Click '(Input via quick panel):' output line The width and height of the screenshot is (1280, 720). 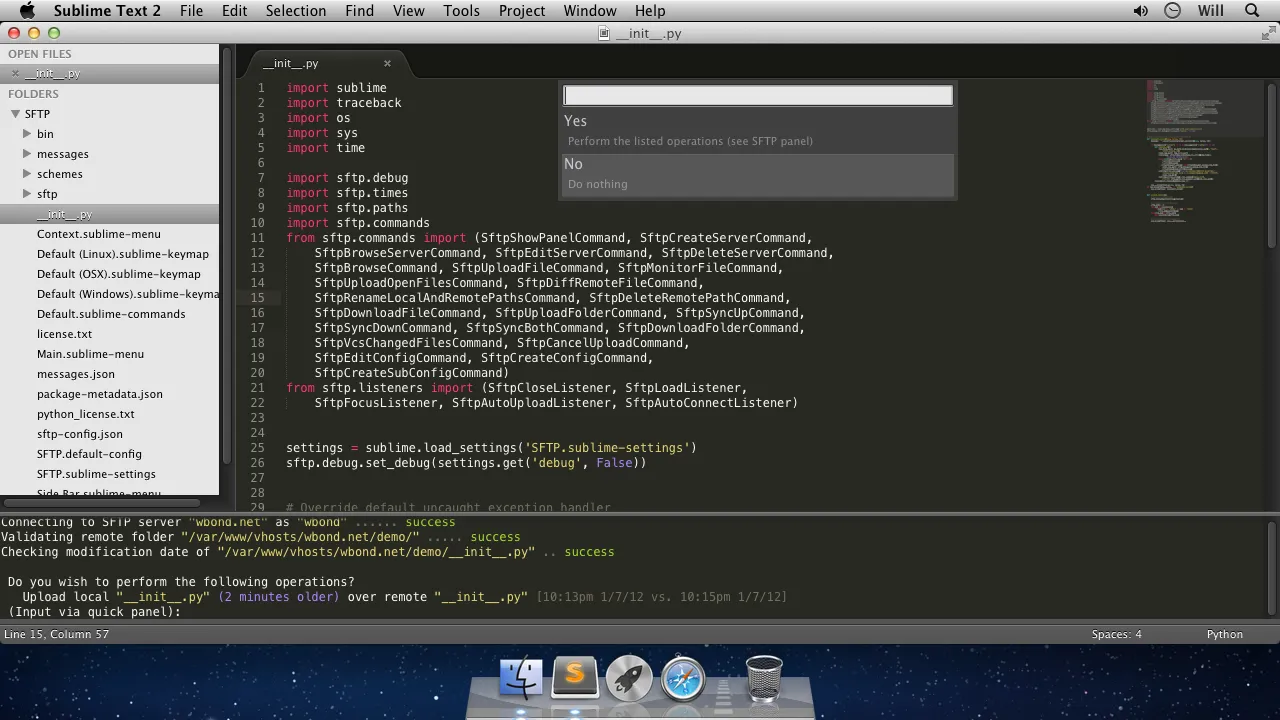(x=95, y=612)
